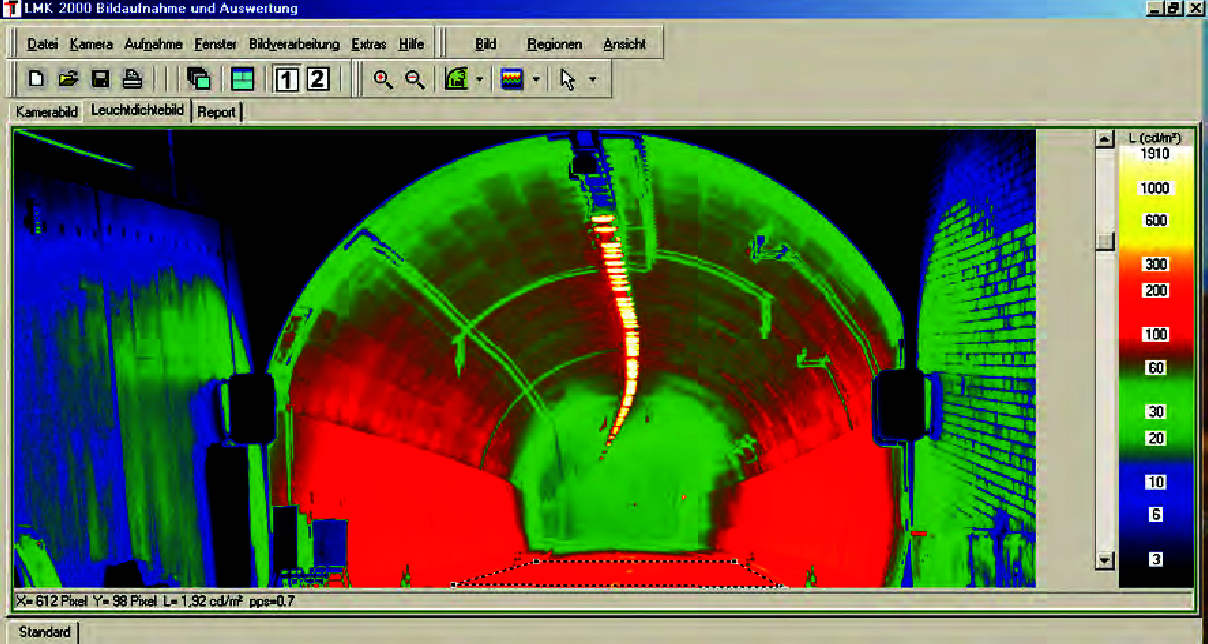Open the color palette dropdown arrow

[536, 80]
